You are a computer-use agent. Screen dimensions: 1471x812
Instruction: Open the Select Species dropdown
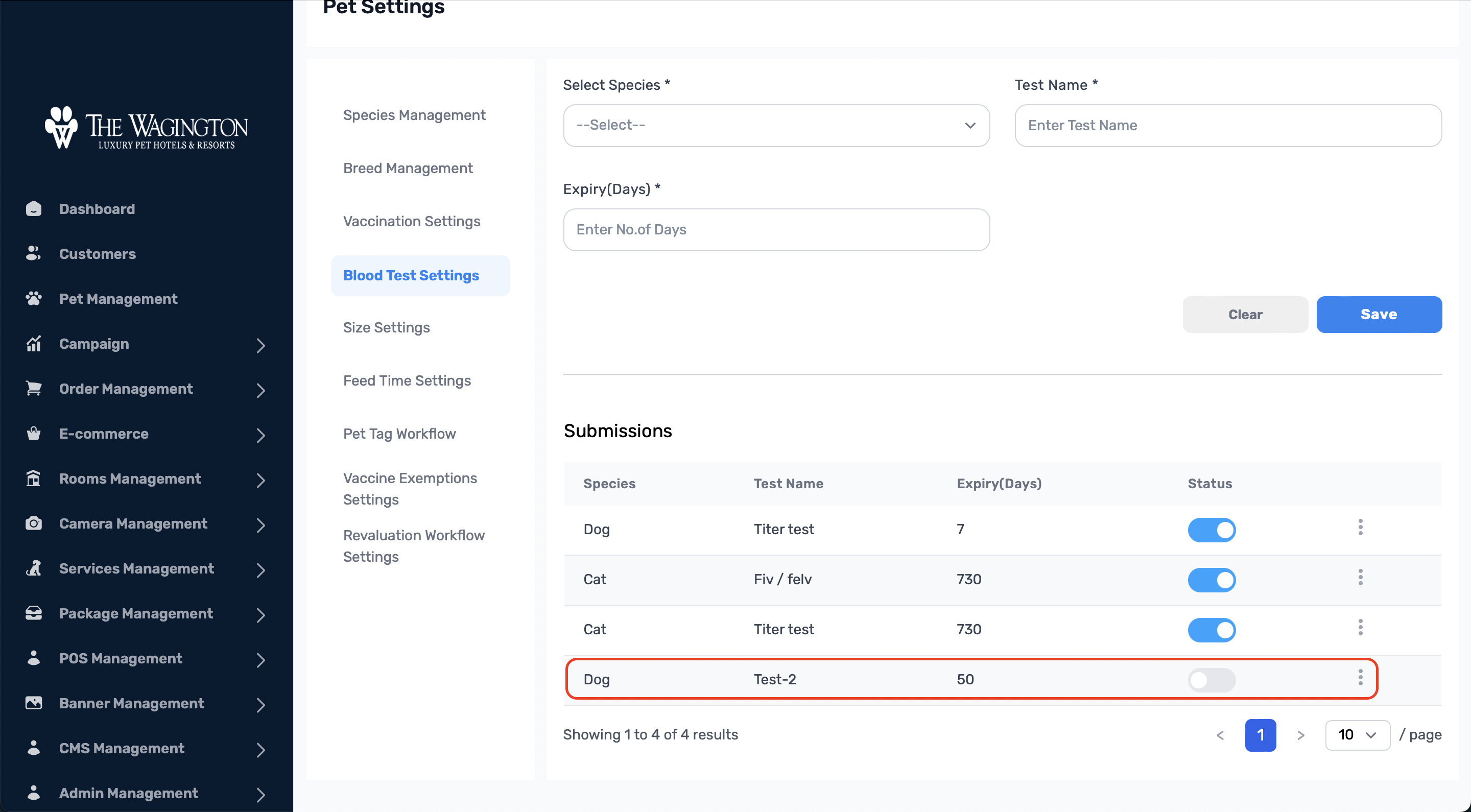tap(776, 126)
